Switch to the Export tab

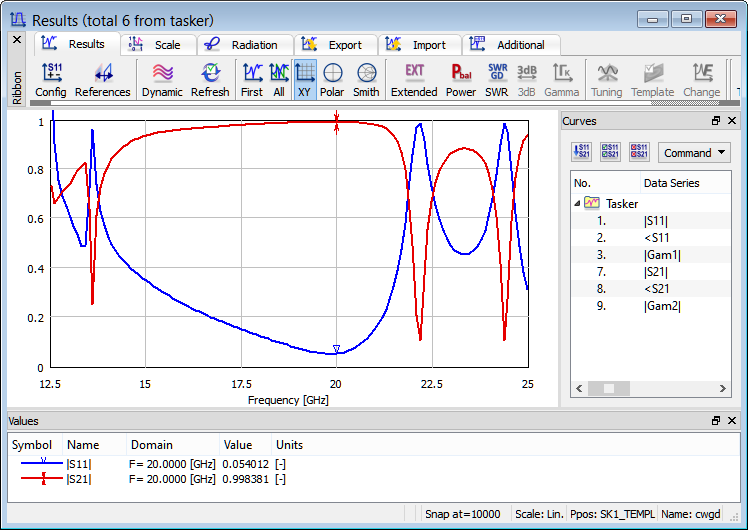[334, 45]
